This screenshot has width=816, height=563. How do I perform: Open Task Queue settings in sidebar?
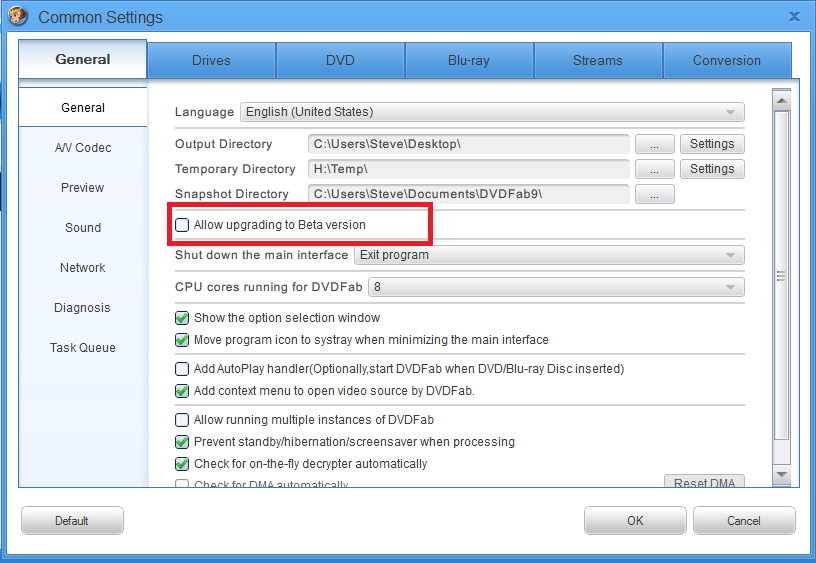pos(83,348)
